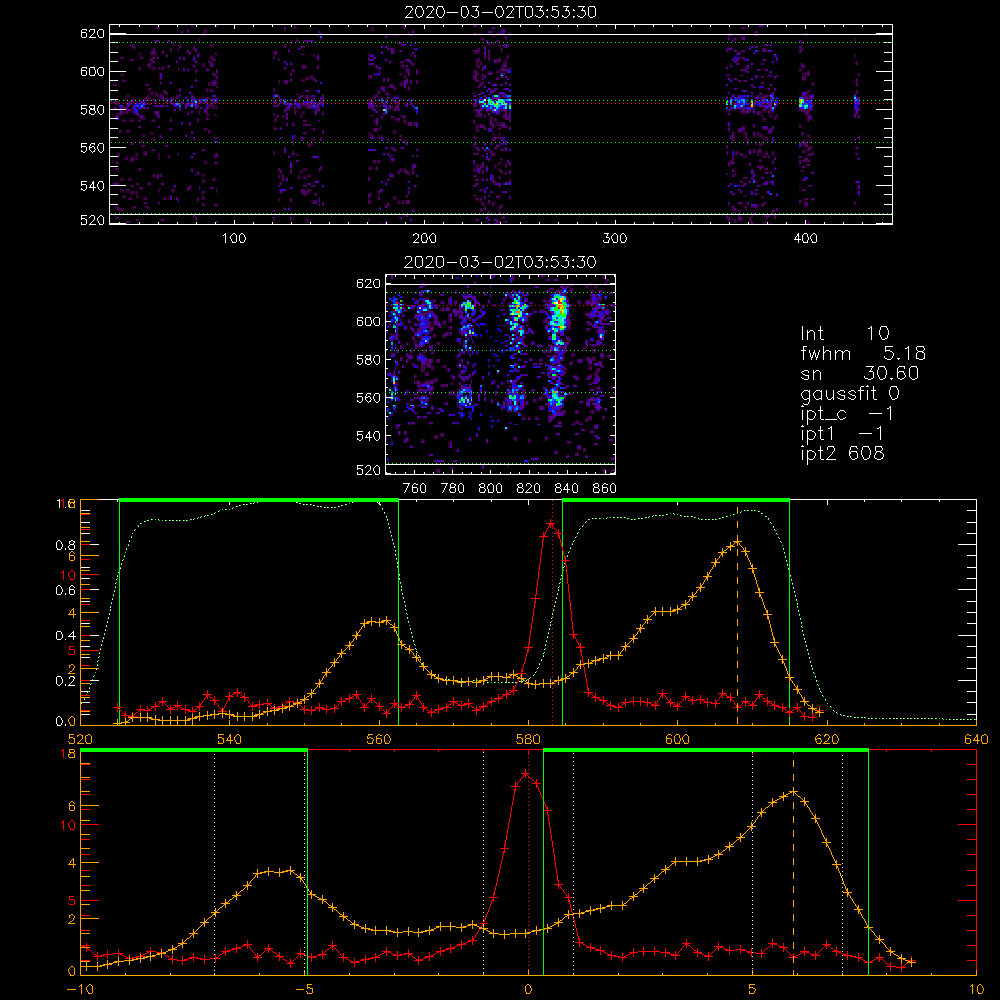Click the '-5' x-axis label of bottom plot
Viewport: 1000px width, 1000px height.
305,989
